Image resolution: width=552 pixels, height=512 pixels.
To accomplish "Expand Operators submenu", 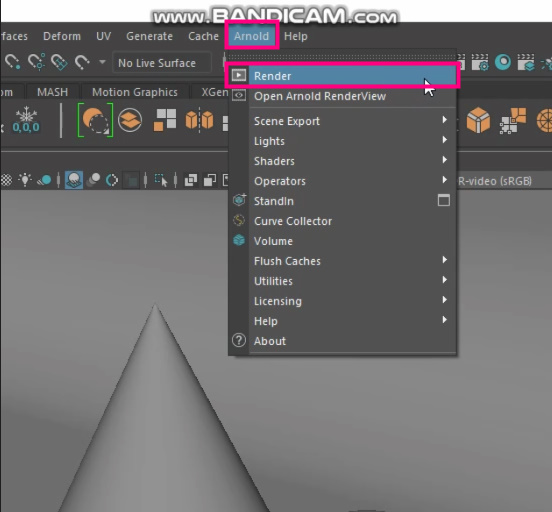I will tap(342, 181).
